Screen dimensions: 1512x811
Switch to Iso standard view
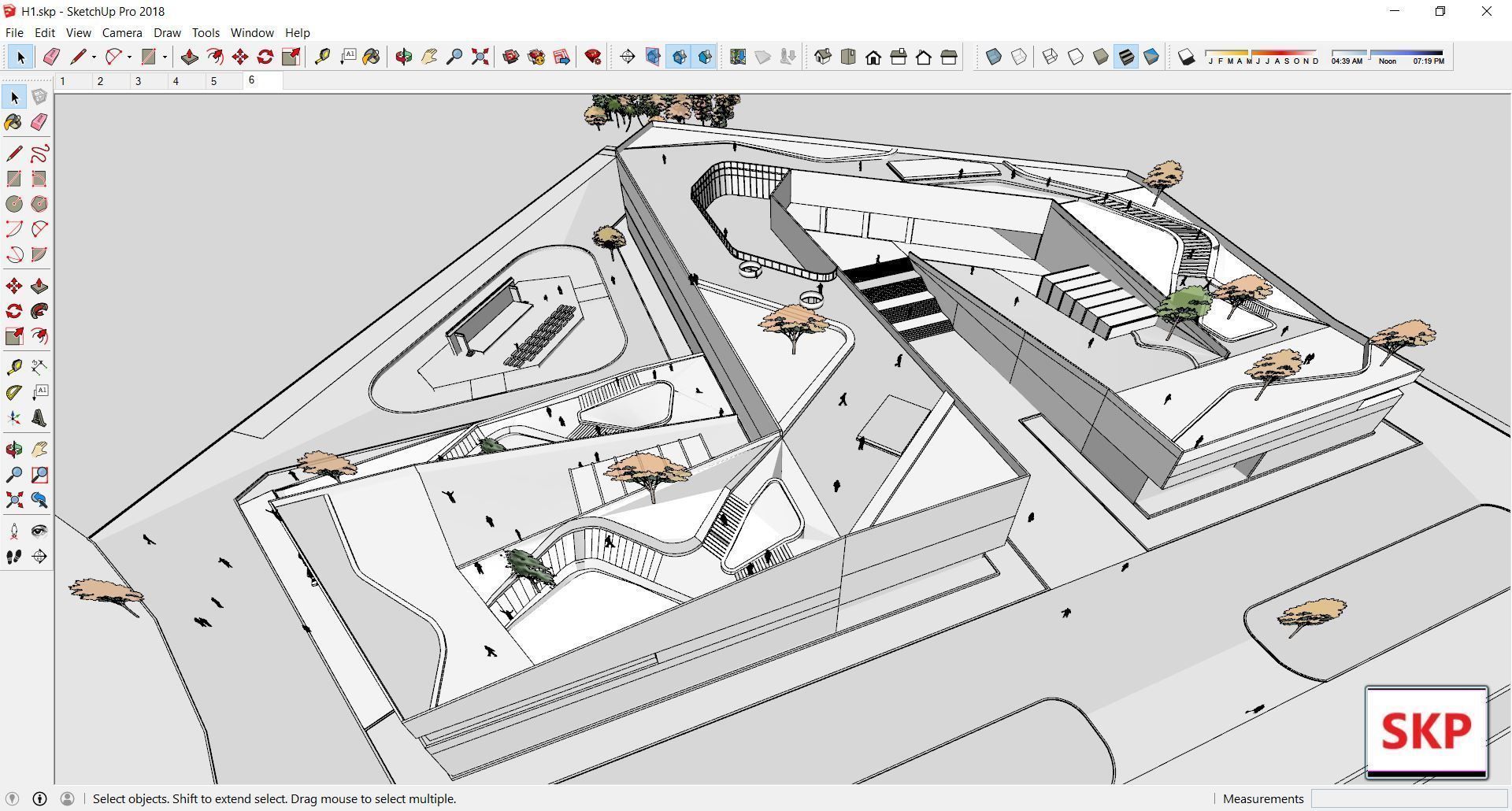(823, 57)
